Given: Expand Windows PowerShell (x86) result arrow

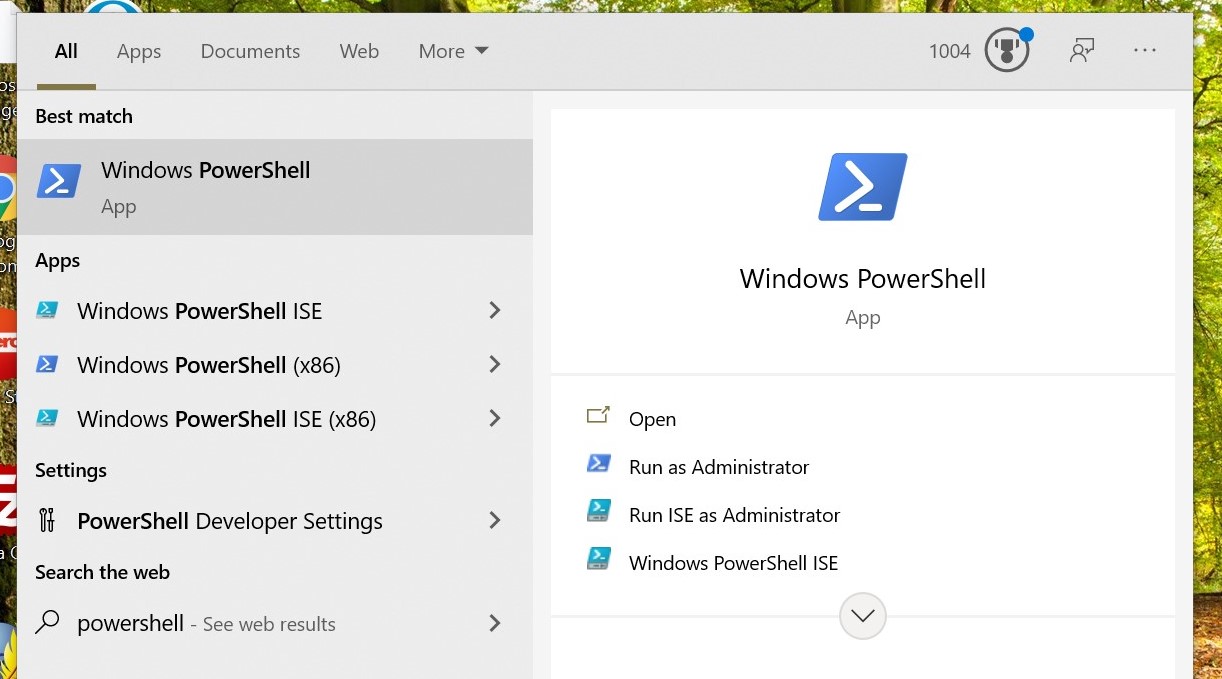Looking at the screenshot, I should 494,364.
